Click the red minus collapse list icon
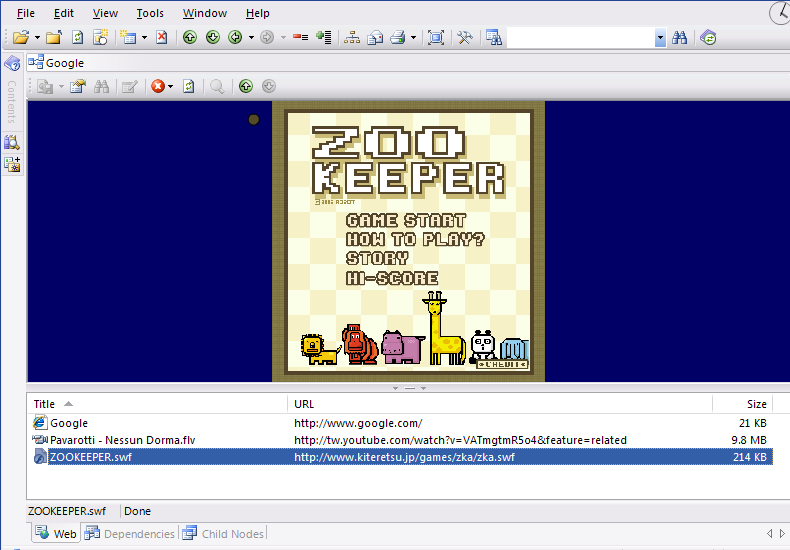The height and width of the screenshot is (550, 790). coord(300,37)
